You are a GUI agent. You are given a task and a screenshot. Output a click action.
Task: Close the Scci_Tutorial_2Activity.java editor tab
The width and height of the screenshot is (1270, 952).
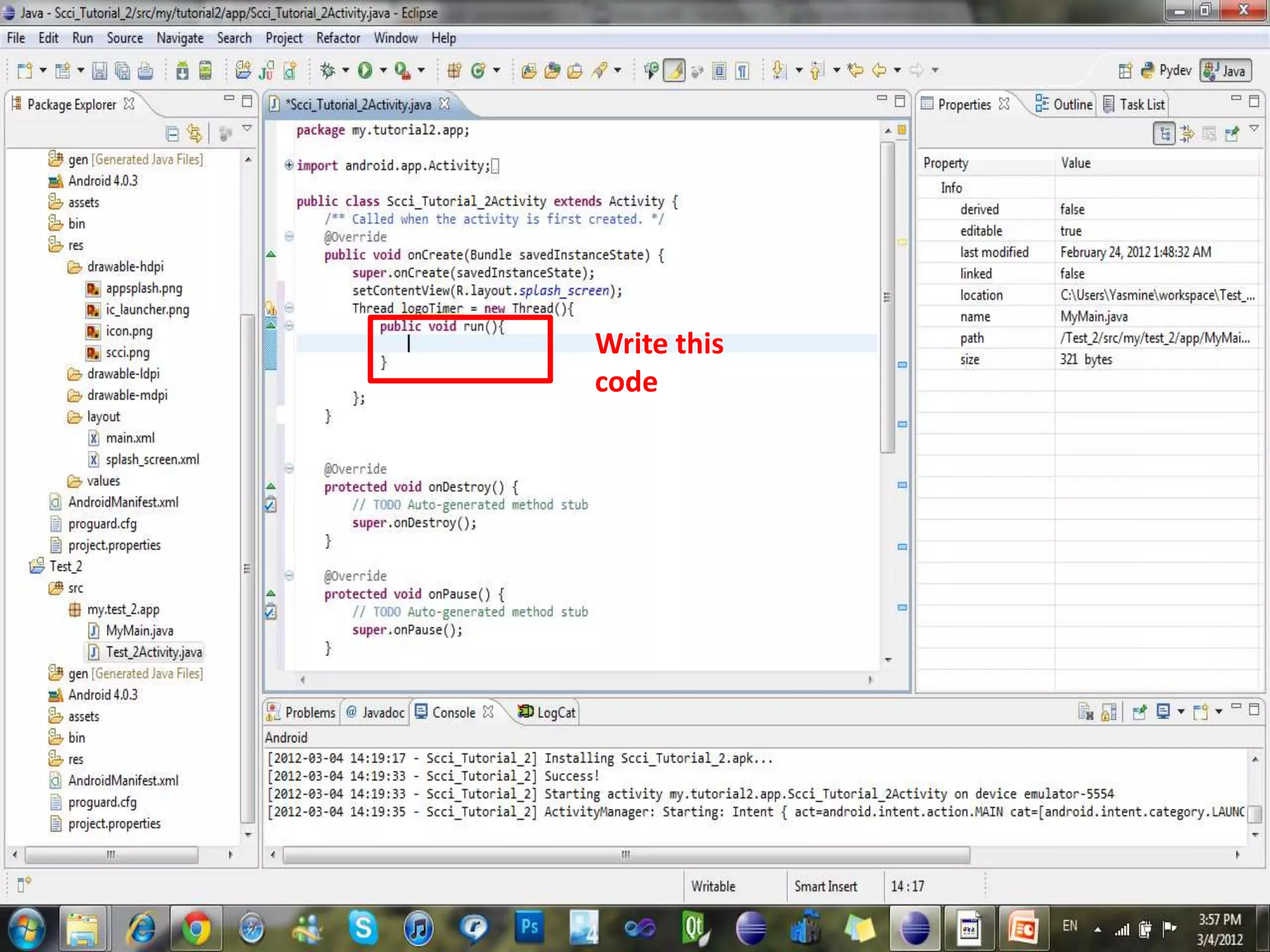coord(444,104)
